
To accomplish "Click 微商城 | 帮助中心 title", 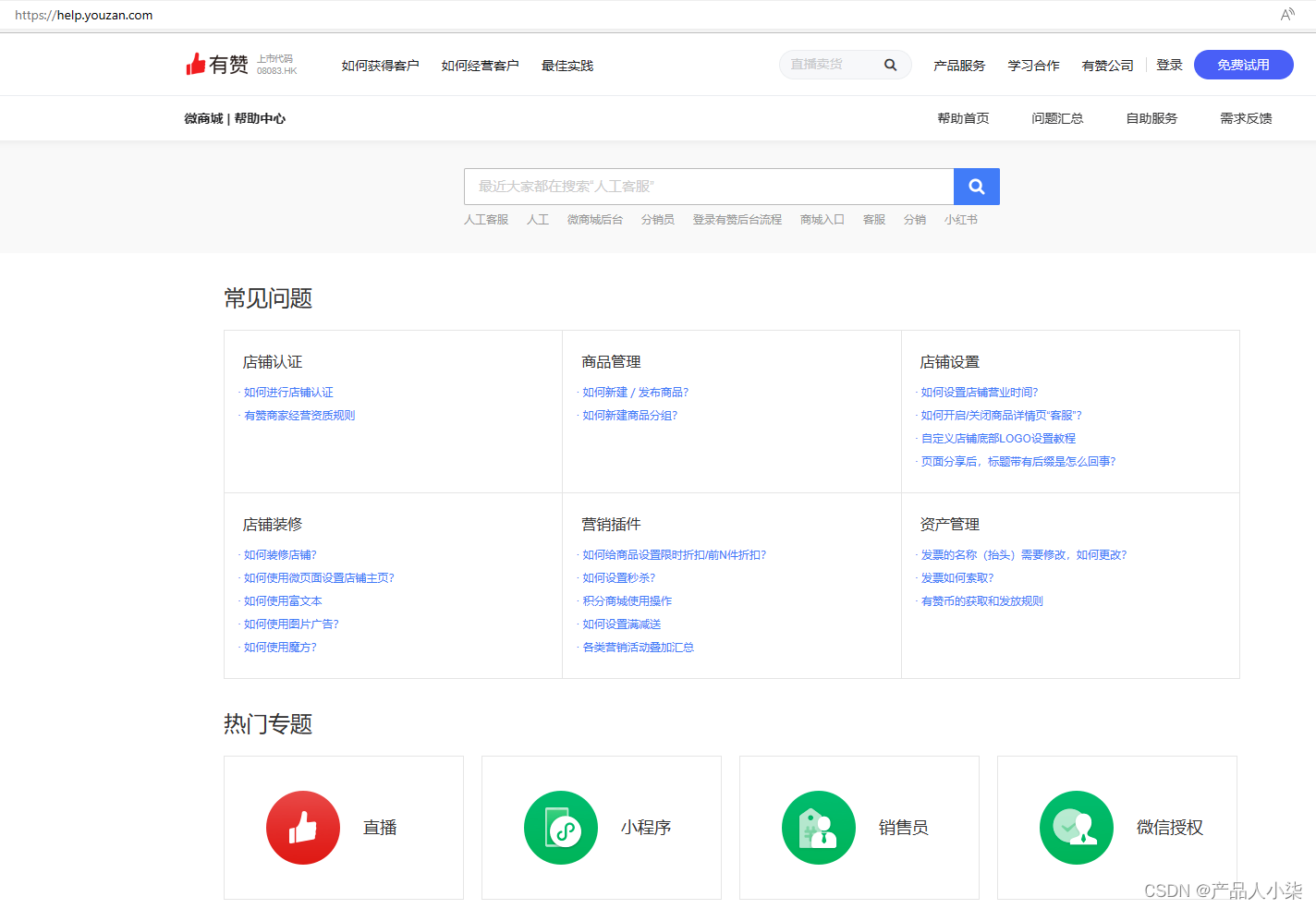I will pyautogui.click(x=235, y=118).
